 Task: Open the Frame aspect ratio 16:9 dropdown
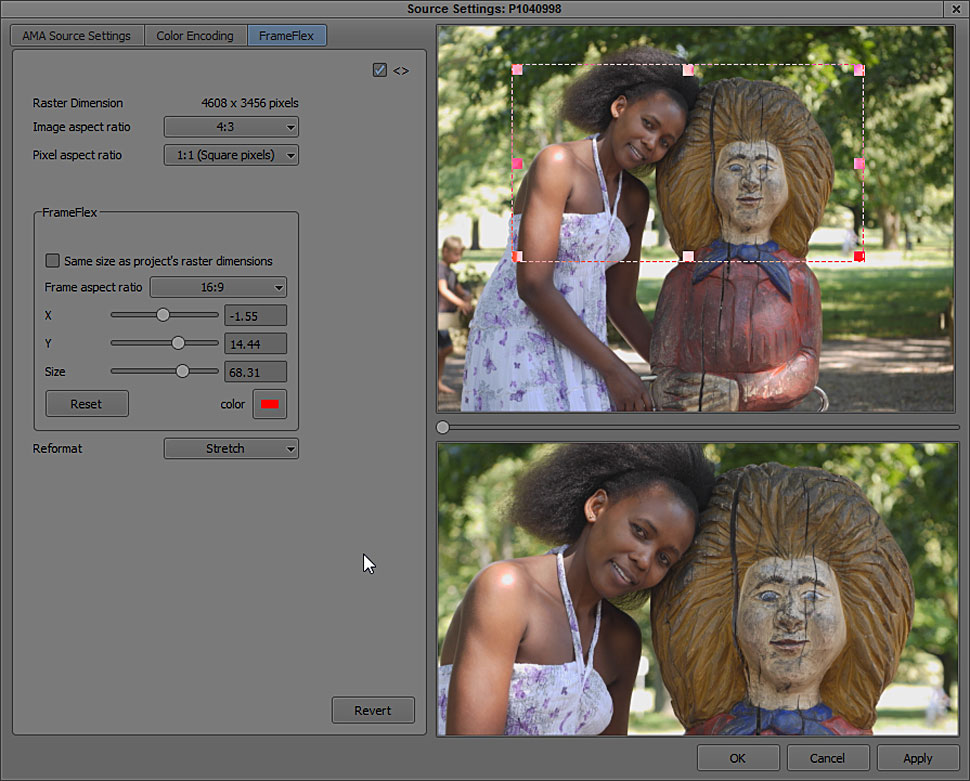(x=218, y=288)
